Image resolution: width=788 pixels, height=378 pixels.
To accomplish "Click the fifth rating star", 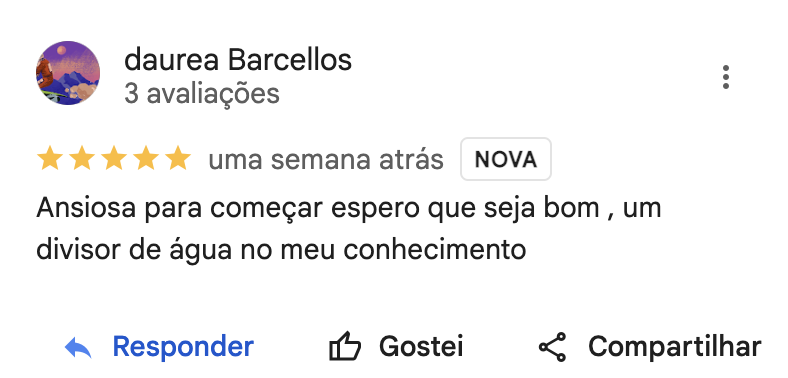I will click(178, 158).
